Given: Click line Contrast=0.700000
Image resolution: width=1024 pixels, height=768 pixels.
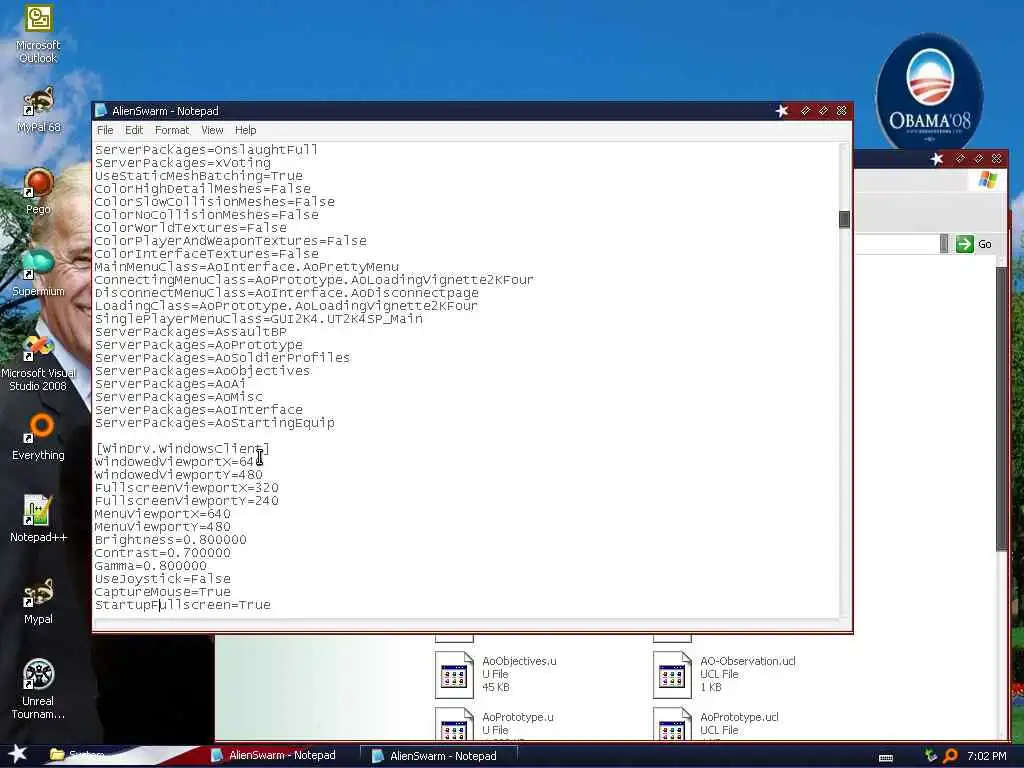Looking at the screenshot, I should [163, 553].
